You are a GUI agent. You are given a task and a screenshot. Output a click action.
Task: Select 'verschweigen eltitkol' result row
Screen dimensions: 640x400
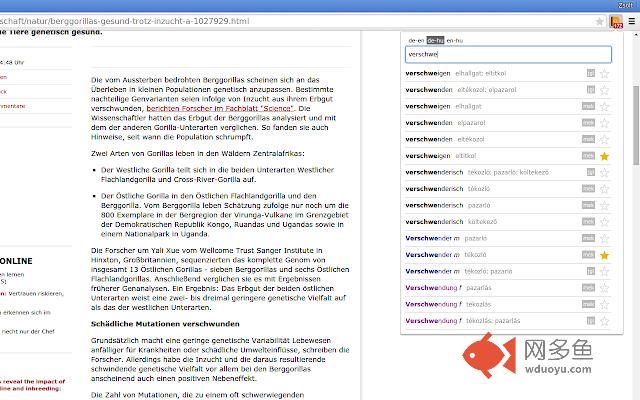[508, 156]
